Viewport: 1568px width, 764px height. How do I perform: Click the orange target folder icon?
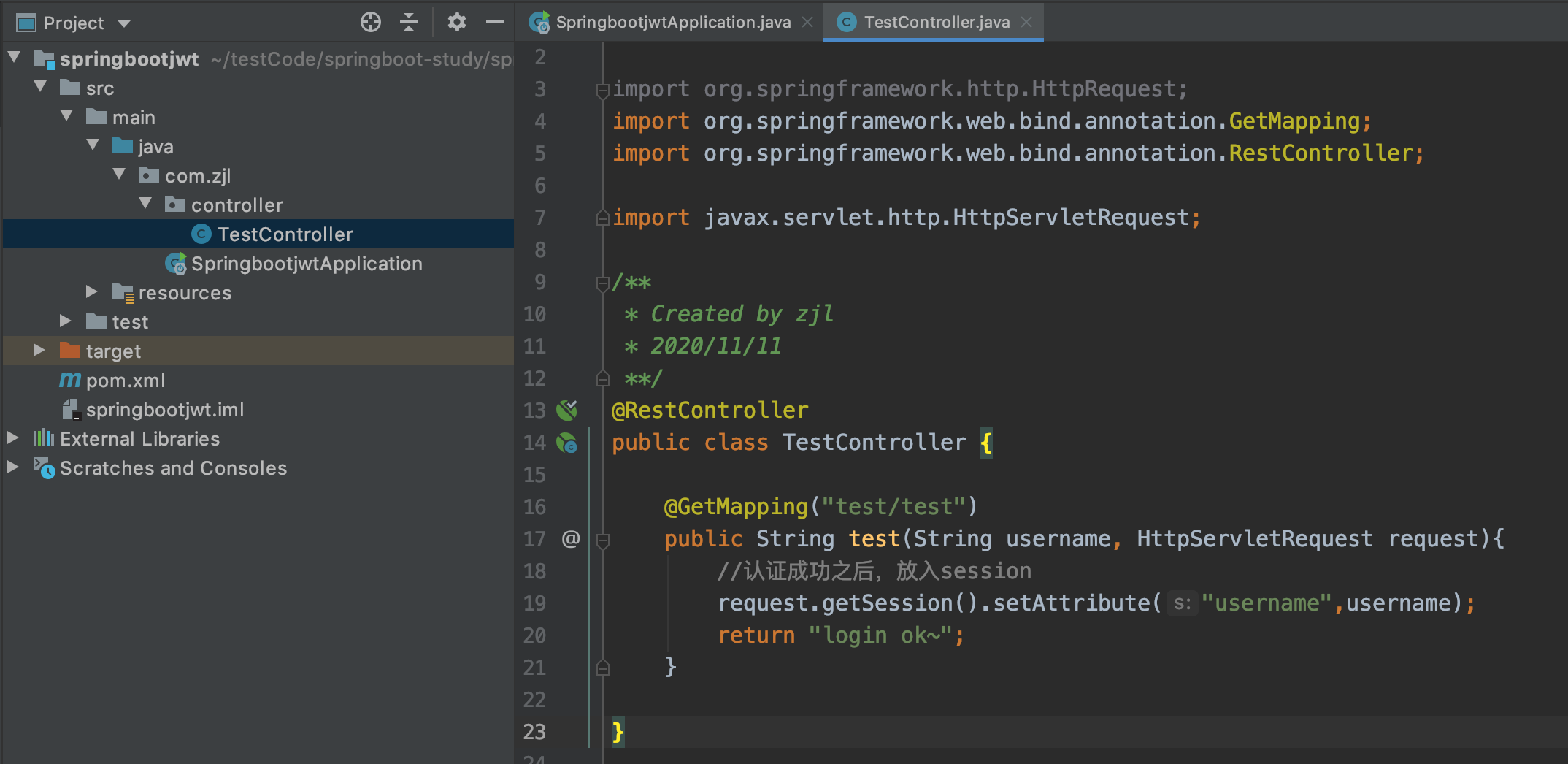(69, 350)
